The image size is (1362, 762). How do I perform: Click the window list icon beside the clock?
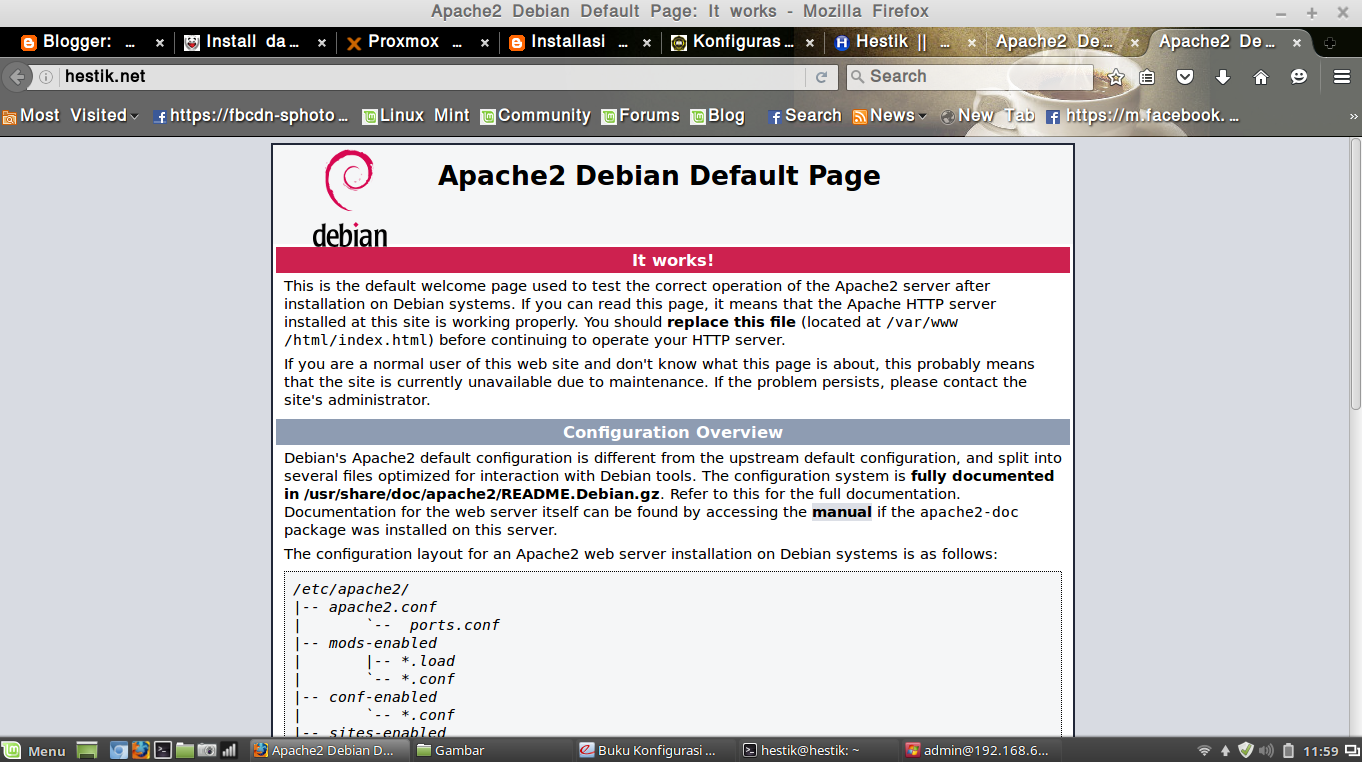(1350, 750)
